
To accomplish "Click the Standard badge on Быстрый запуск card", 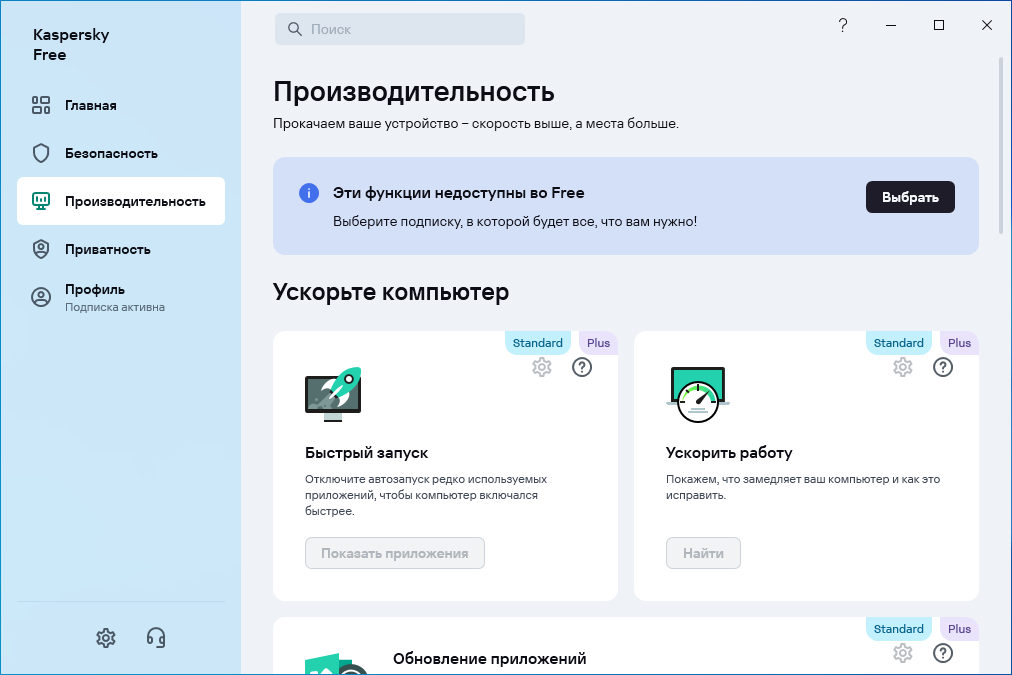I will 537,343.
